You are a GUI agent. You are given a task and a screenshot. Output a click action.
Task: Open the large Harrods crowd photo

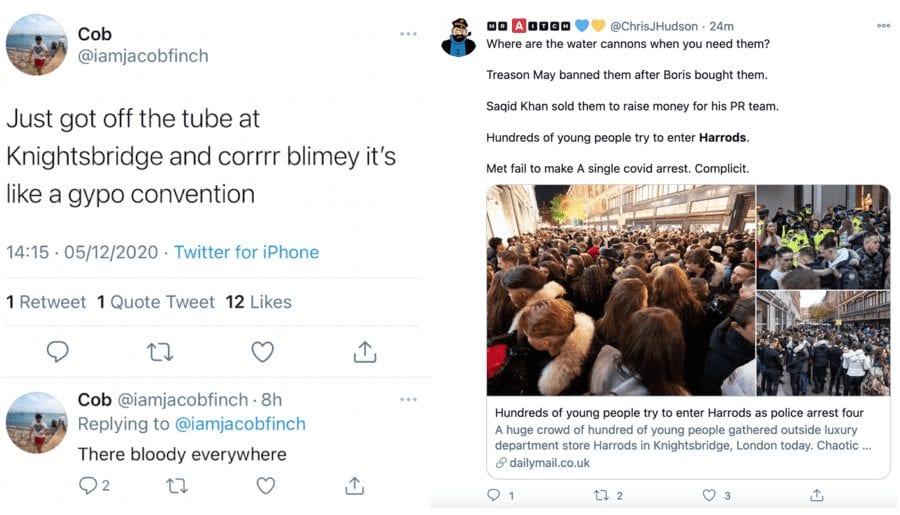(620, 290)
